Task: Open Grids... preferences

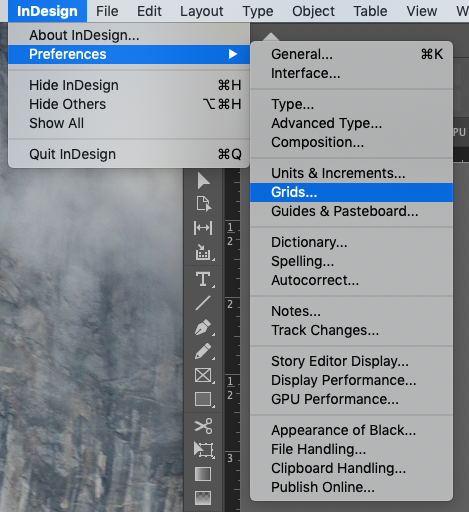Action: pyautogui.click(x=351, y=192)
